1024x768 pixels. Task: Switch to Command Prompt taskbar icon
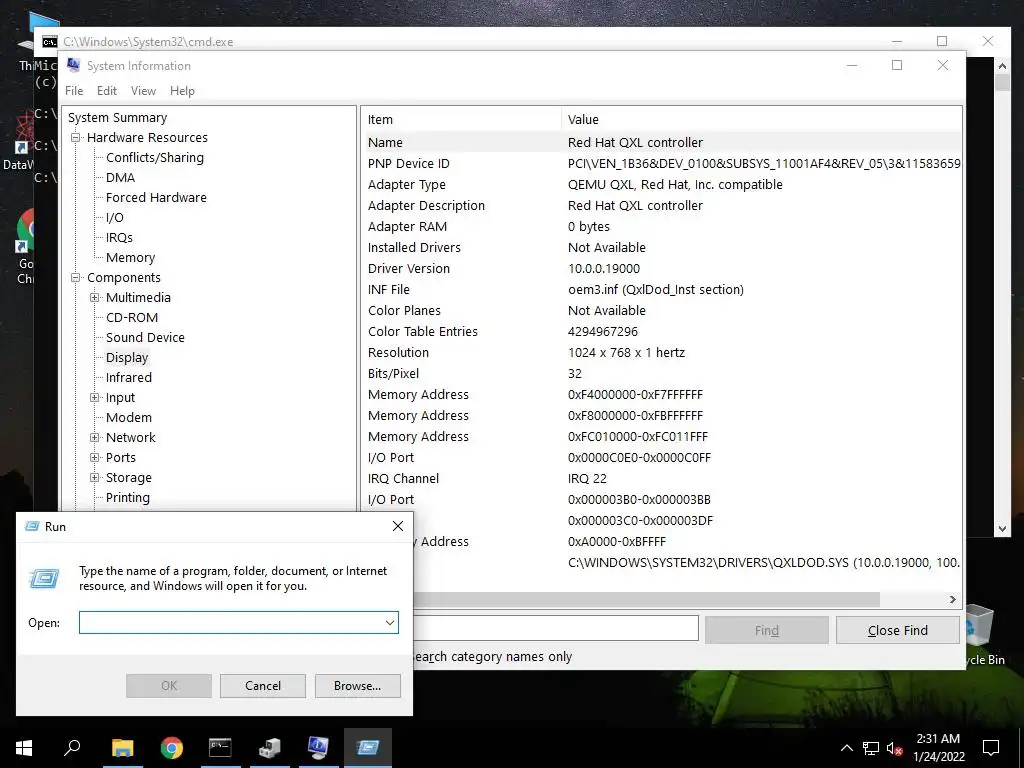click(220, 748)
